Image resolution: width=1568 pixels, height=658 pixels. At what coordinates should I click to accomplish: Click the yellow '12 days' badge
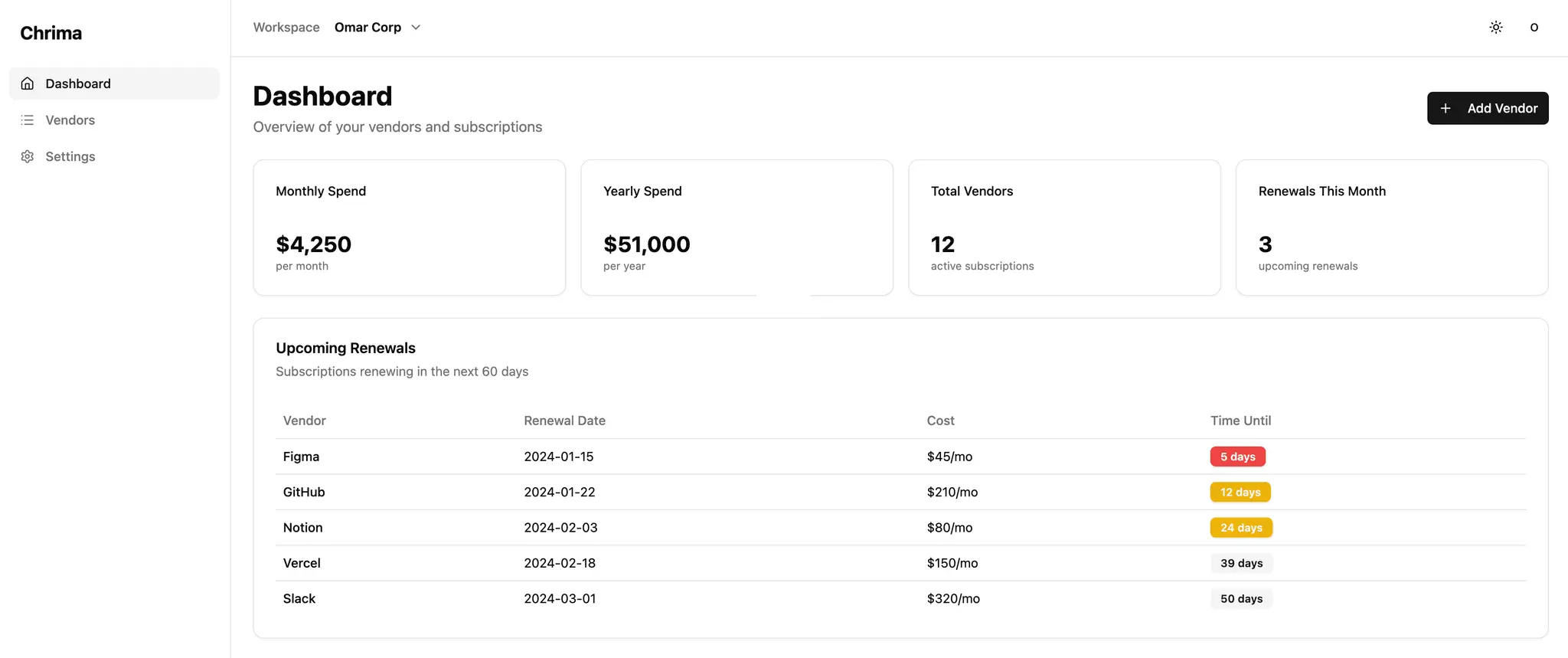tap(1240, 492)
